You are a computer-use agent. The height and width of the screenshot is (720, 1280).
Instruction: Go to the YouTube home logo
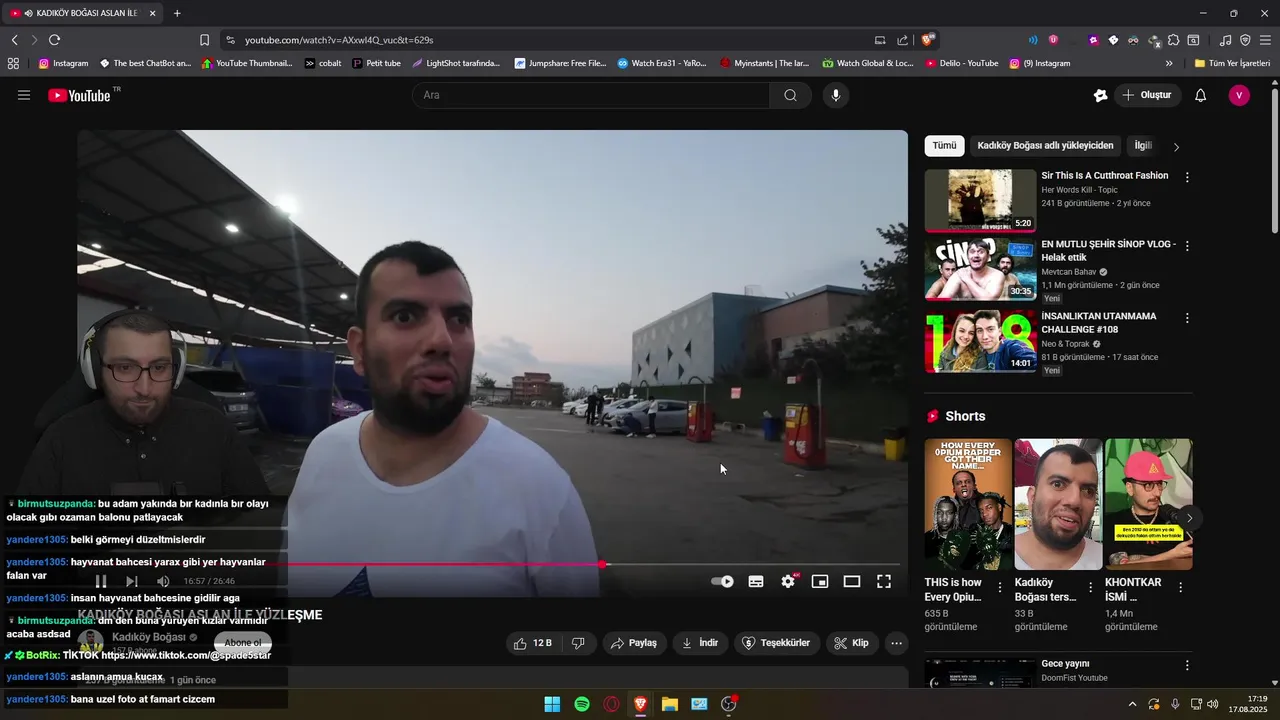tap(80, 95)
